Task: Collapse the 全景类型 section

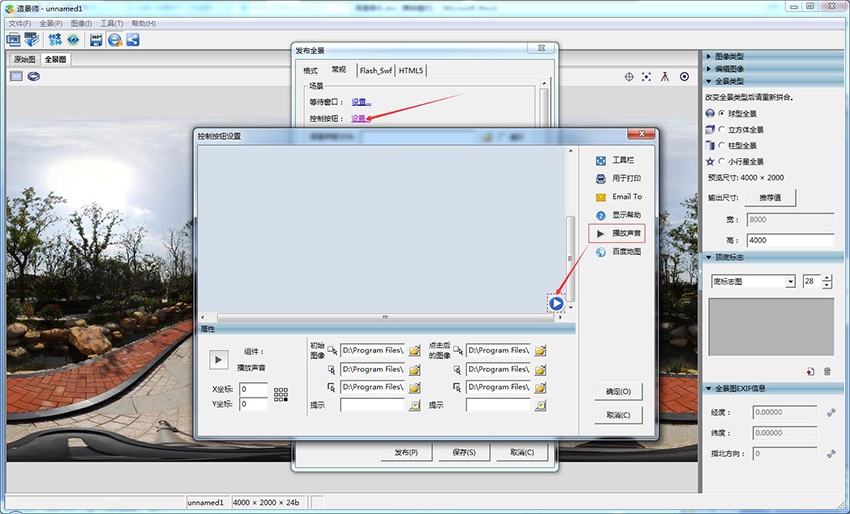Action: point(710,81)
